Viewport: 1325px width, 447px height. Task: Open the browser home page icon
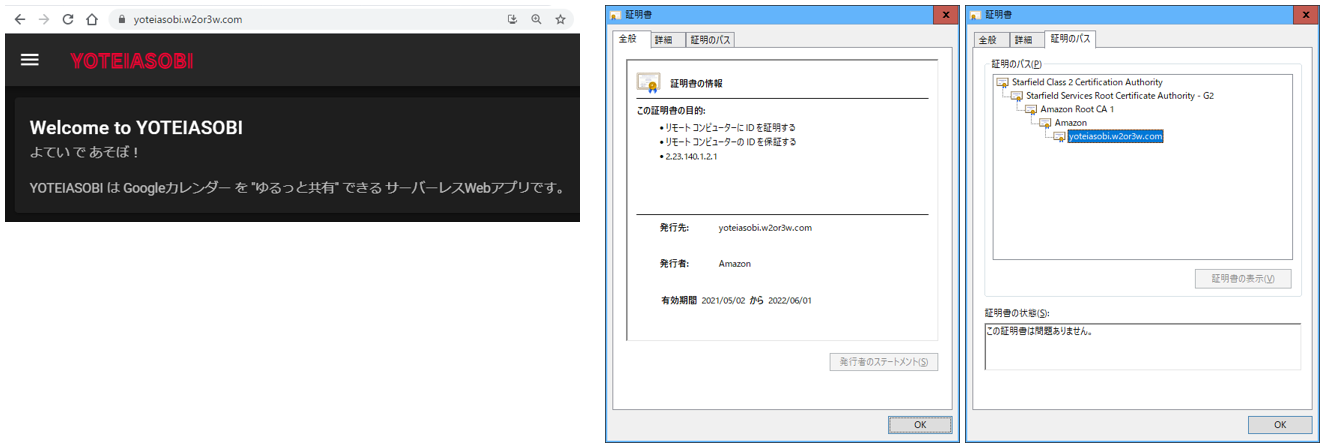(x=92, y=19)
